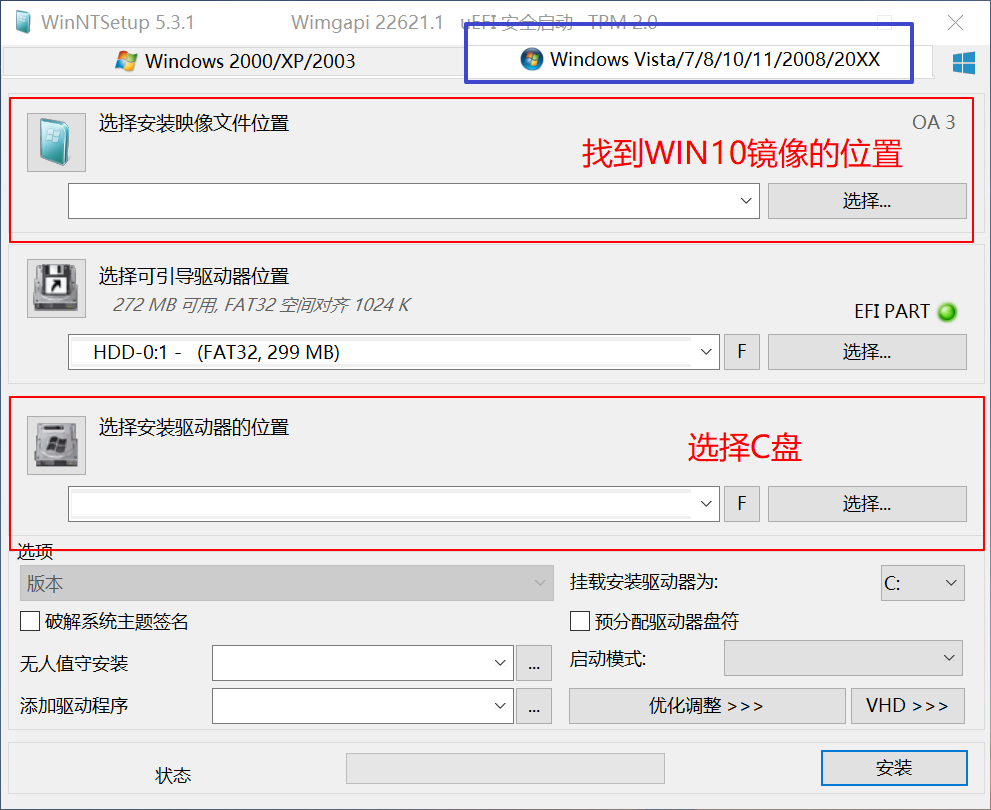The height and width of the screenshot is (810, 991).
Task: Click the install image file icon
Action: coord(56,142)
